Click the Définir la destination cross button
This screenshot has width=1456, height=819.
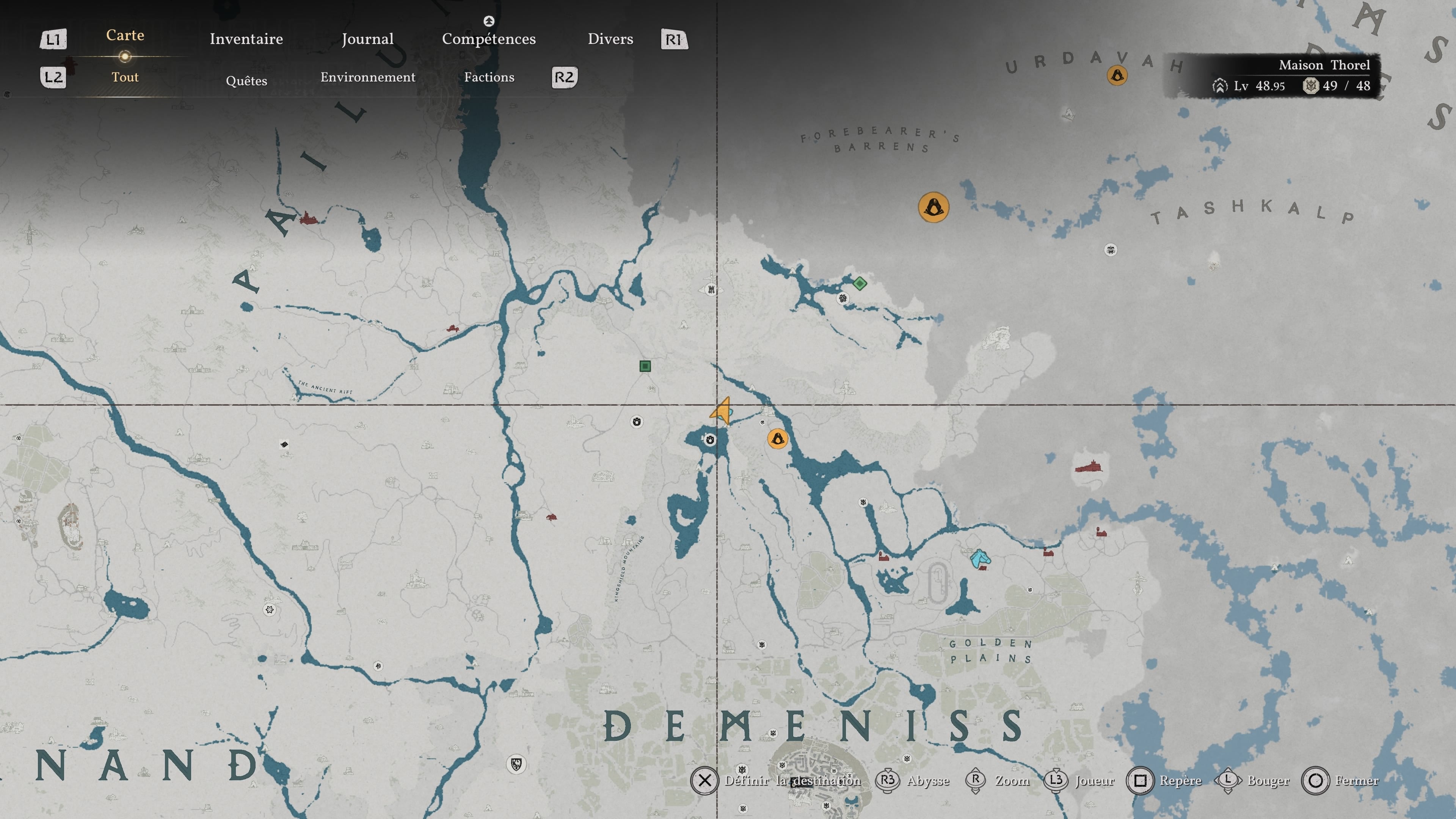(705, 781)
